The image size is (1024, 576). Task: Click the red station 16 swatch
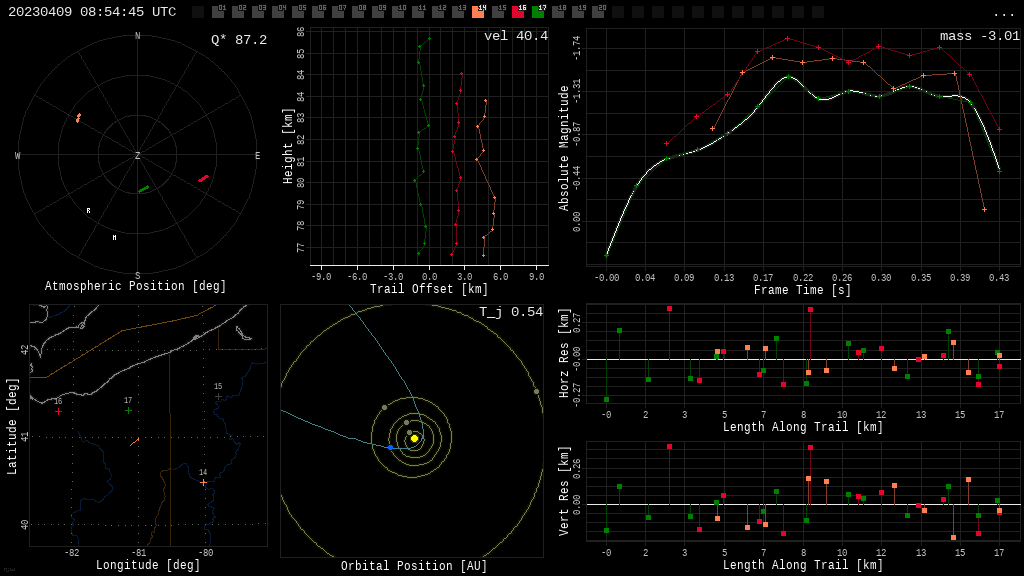(x=518, y=12)
